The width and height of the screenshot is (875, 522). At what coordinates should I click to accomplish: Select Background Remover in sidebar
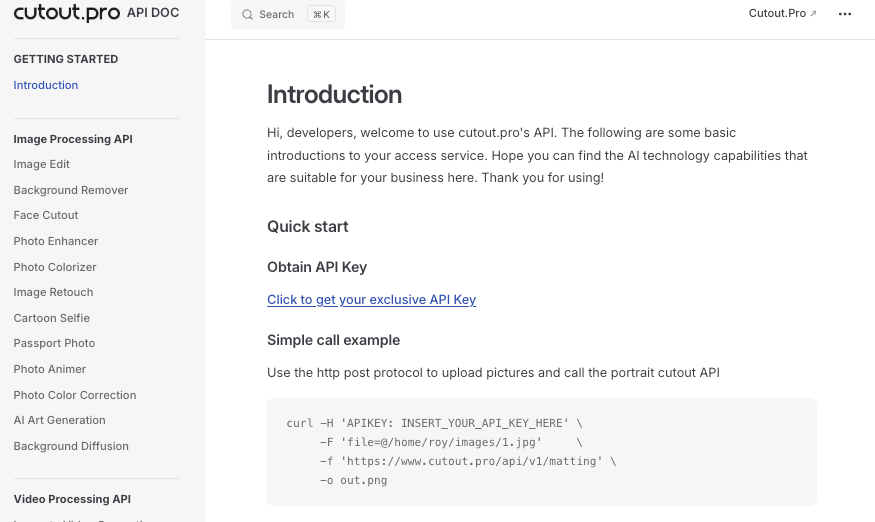point(71,190)
